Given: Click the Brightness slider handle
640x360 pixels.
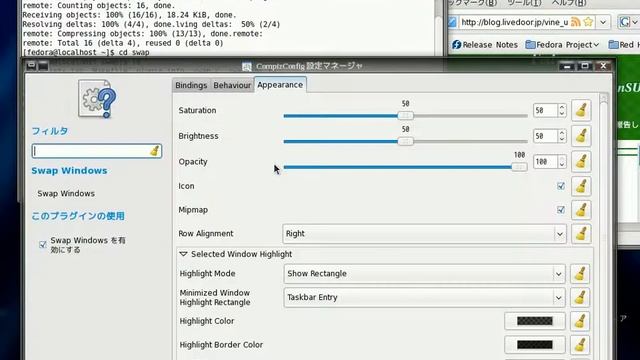Looking at the screenshot, I should (405, 142).
